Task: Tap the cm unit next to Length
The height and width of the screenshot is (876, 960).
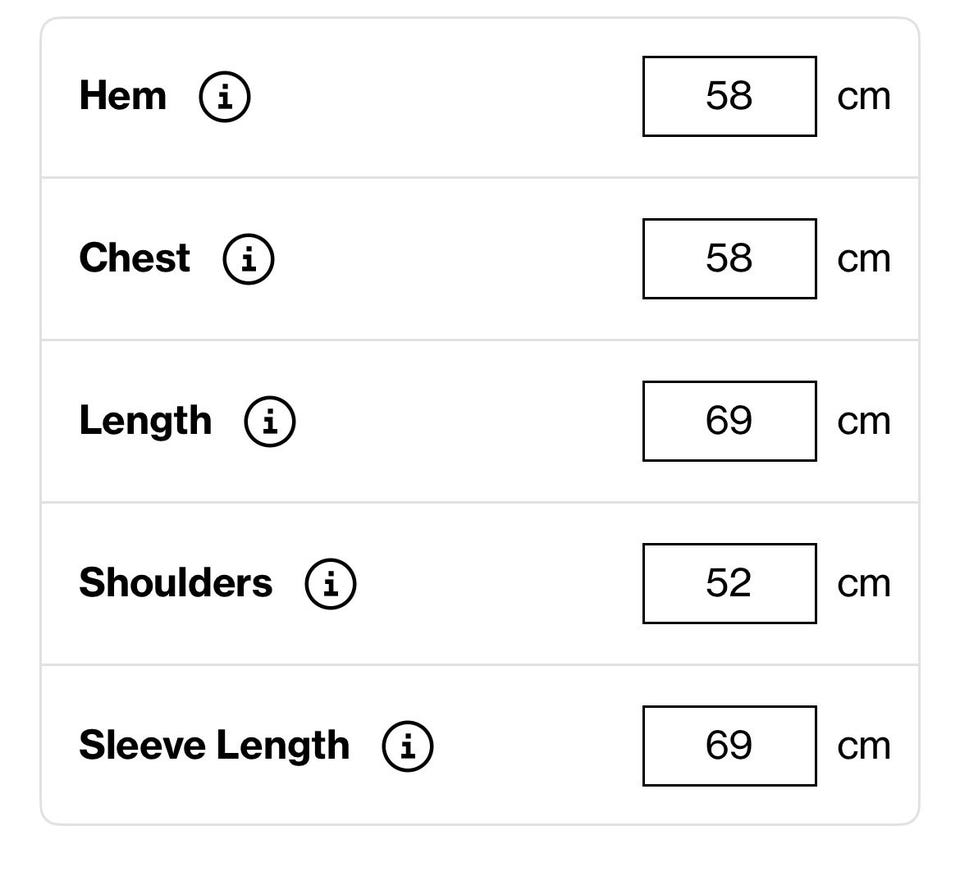Action: click(x=863, y=422)
